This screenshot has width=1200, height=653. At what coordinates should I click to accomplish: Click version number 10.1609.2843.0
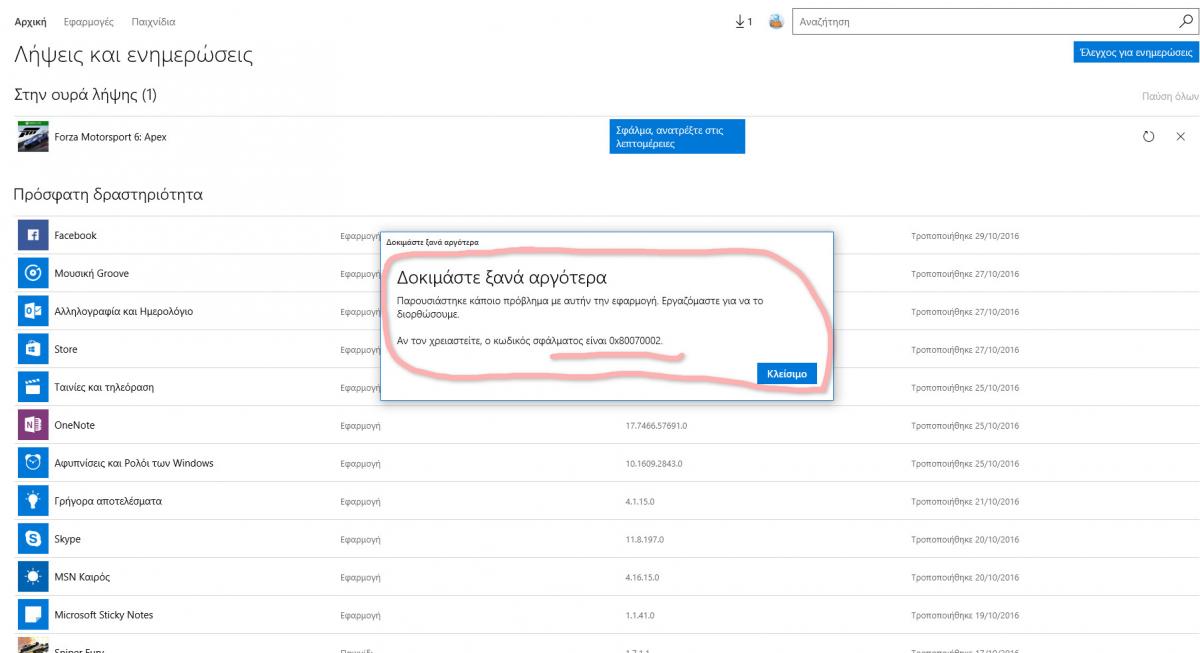(655, 464)
